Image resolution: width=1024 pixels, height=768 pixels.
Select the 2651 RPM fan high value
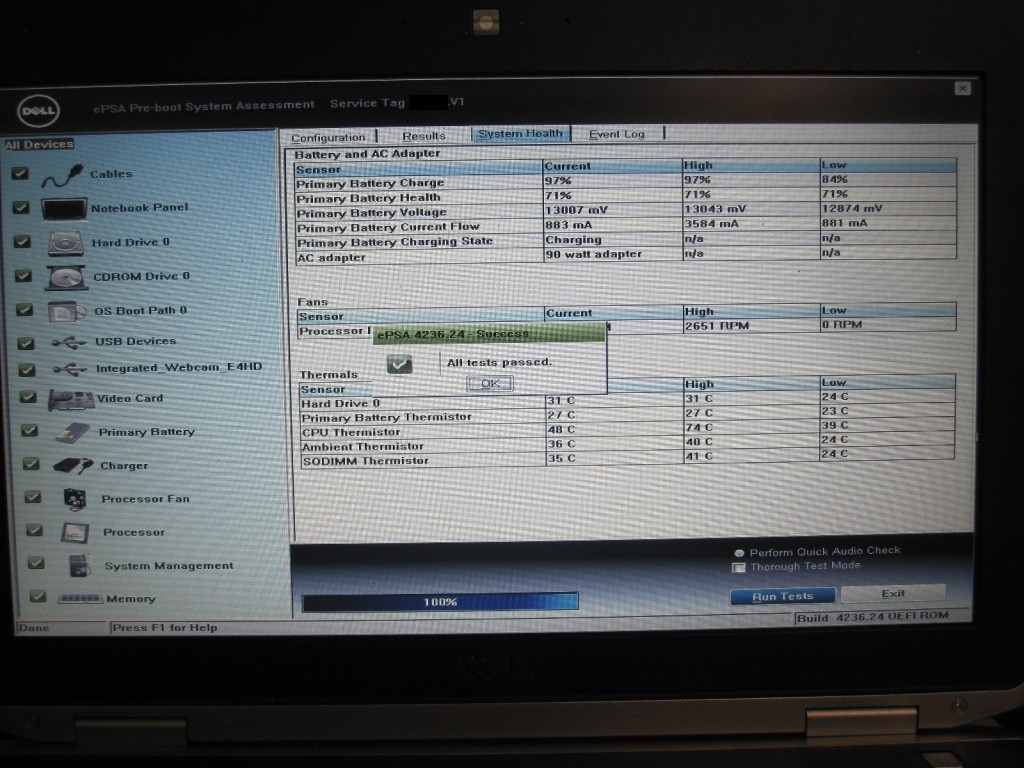tap(717, 326)
